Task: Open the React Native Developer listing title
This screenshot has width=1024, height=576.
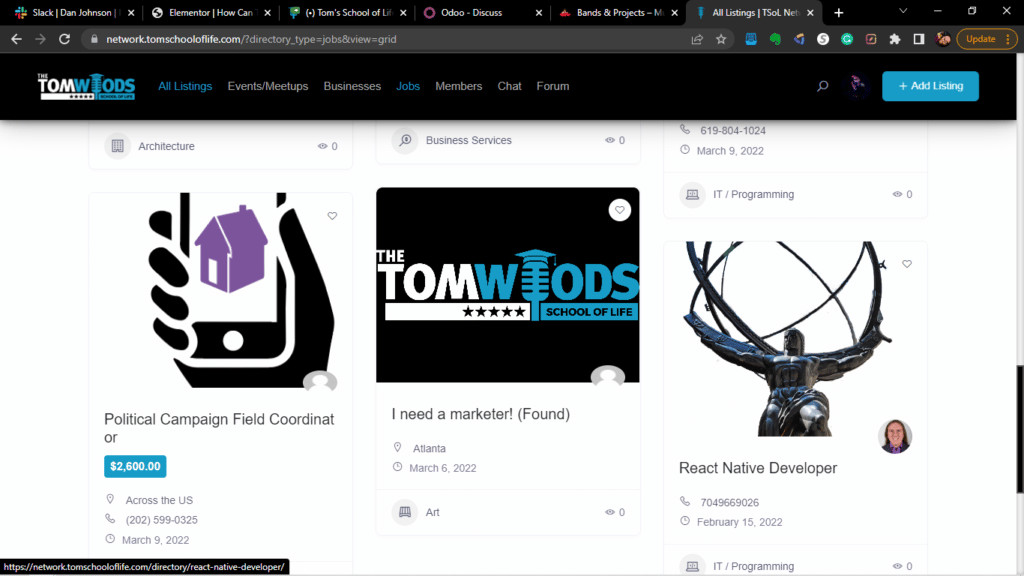Action: 758,468
